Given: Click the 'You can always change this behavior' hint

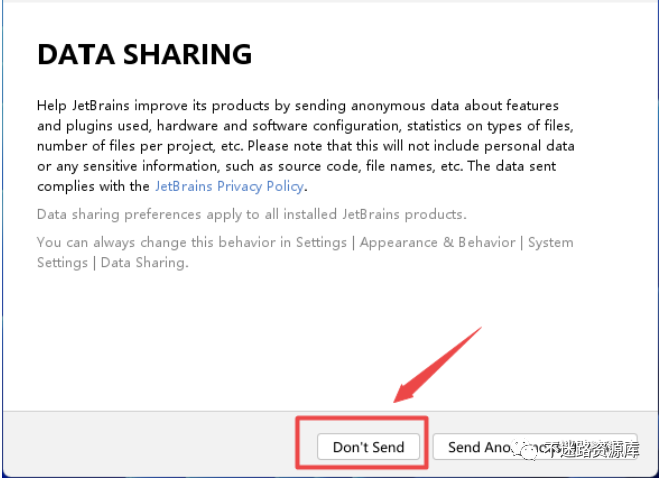Looking at the screenshot, I should 305,252.
